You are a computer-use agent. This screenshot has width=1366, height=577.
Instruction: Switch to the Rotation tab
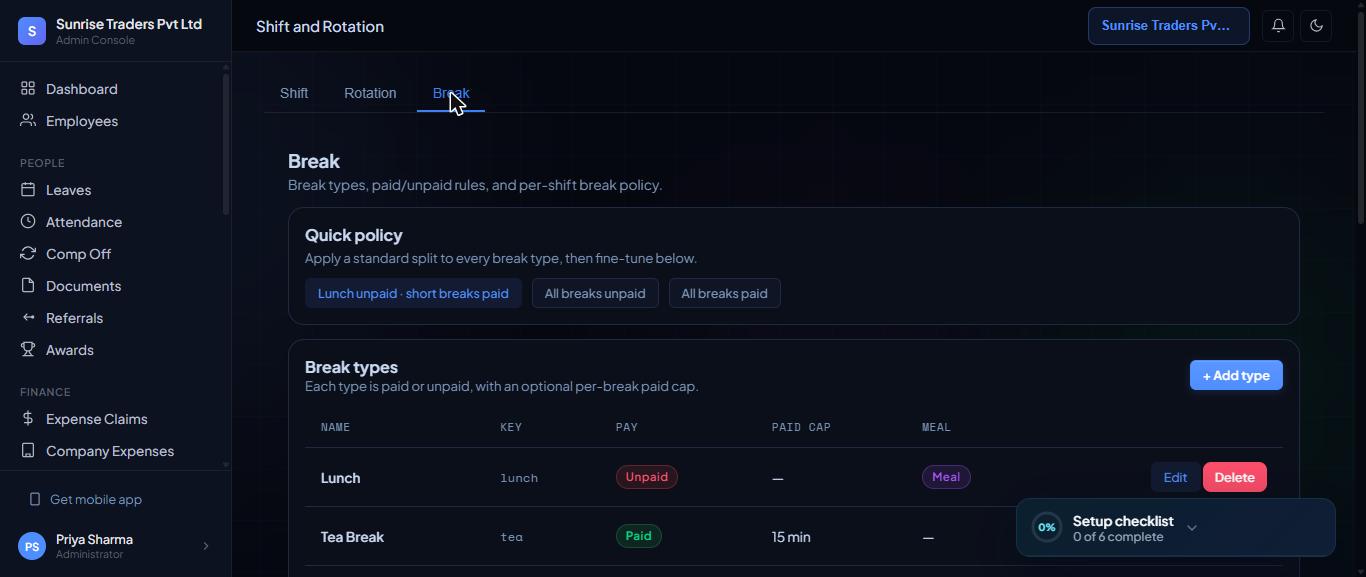pos(370,93)
